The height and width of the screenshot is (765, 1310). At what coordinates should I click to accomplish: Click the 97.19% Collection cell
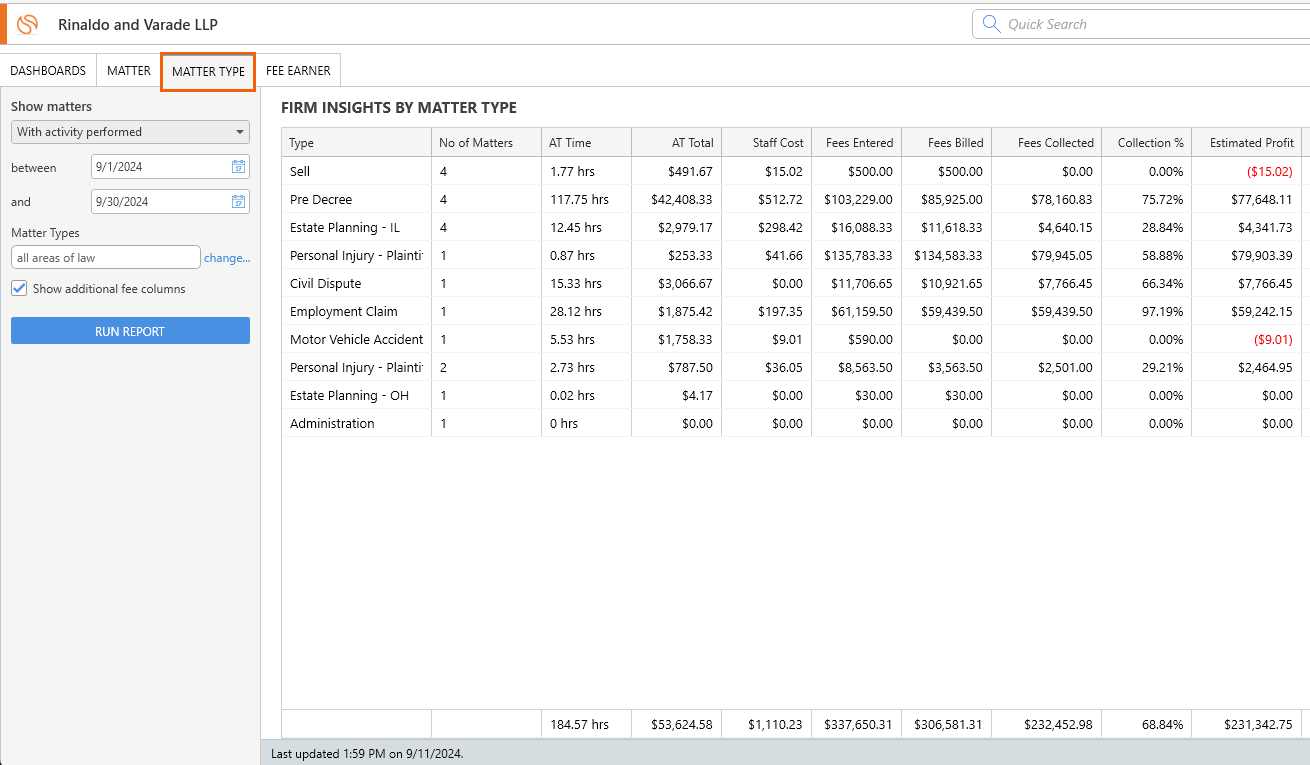point(1146,311)
